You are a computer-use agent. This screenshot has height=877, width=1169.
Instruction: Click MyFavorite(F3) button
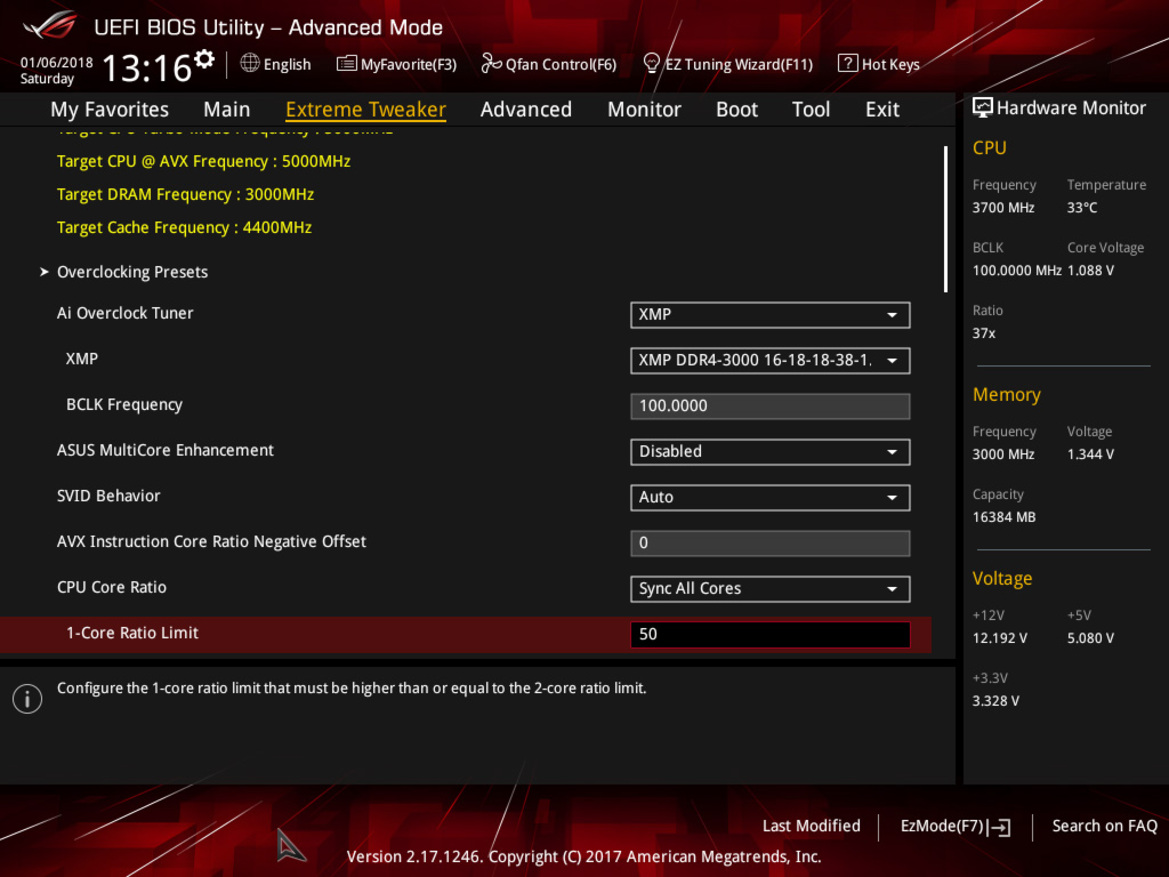(x=397, y=64)
